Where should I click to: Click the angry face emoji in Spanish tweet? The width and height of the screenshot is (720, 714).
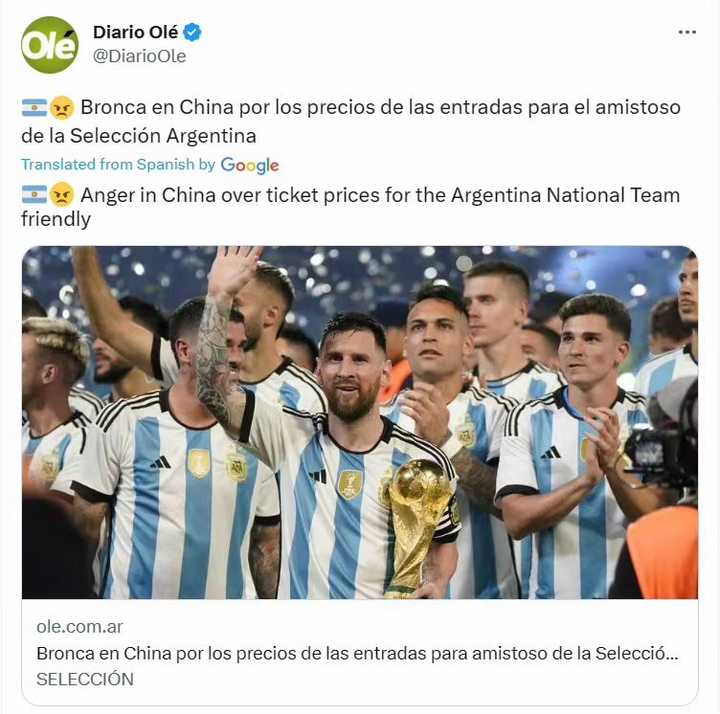[x=62, y=108]
